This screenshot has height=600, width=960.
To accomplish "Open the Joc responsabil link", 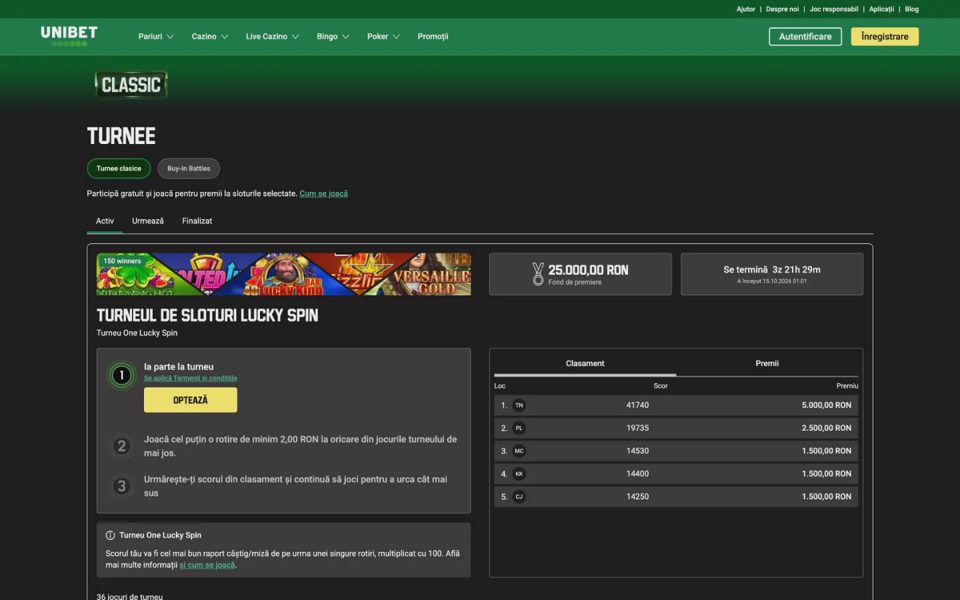I will [834, 9].
